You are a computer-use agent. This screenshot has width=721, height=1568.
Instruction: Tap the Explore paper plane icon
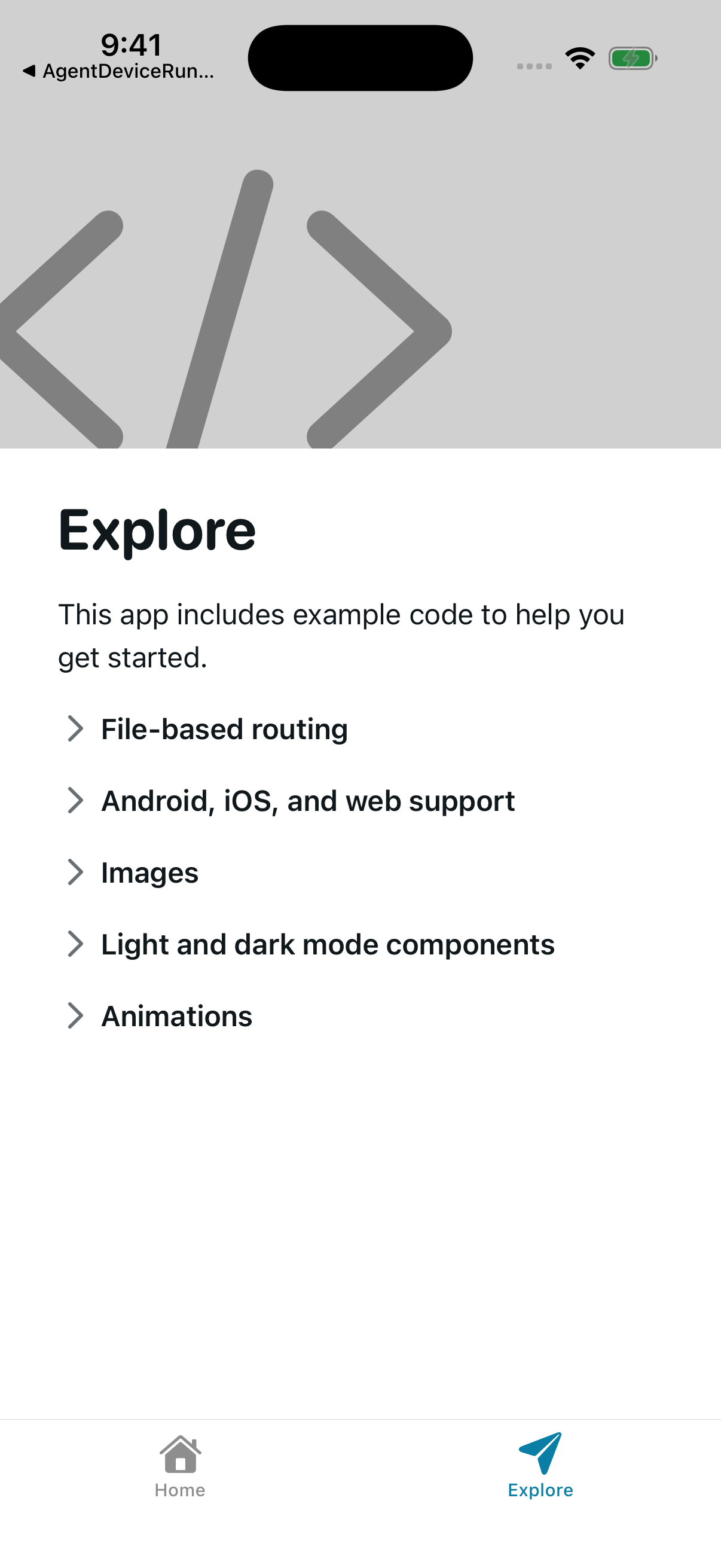pos(540,1453)
